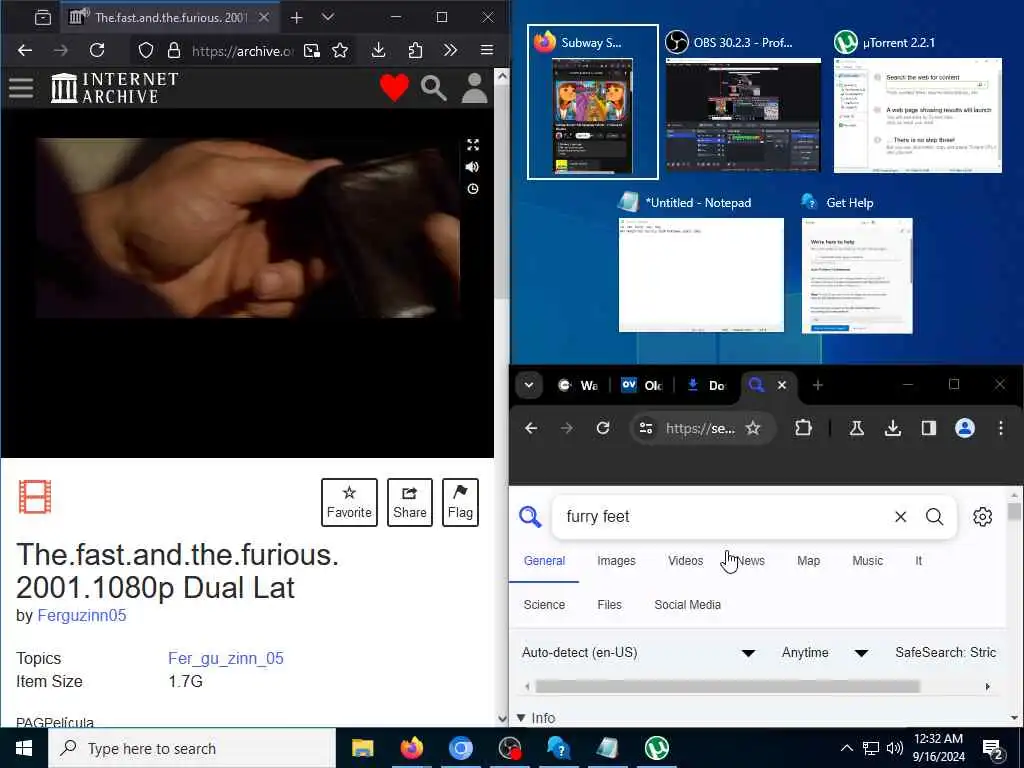Reload the page in Chrome
Image resolution: width=1024 pixels, height=768 pixels.
tap(603, 428)
